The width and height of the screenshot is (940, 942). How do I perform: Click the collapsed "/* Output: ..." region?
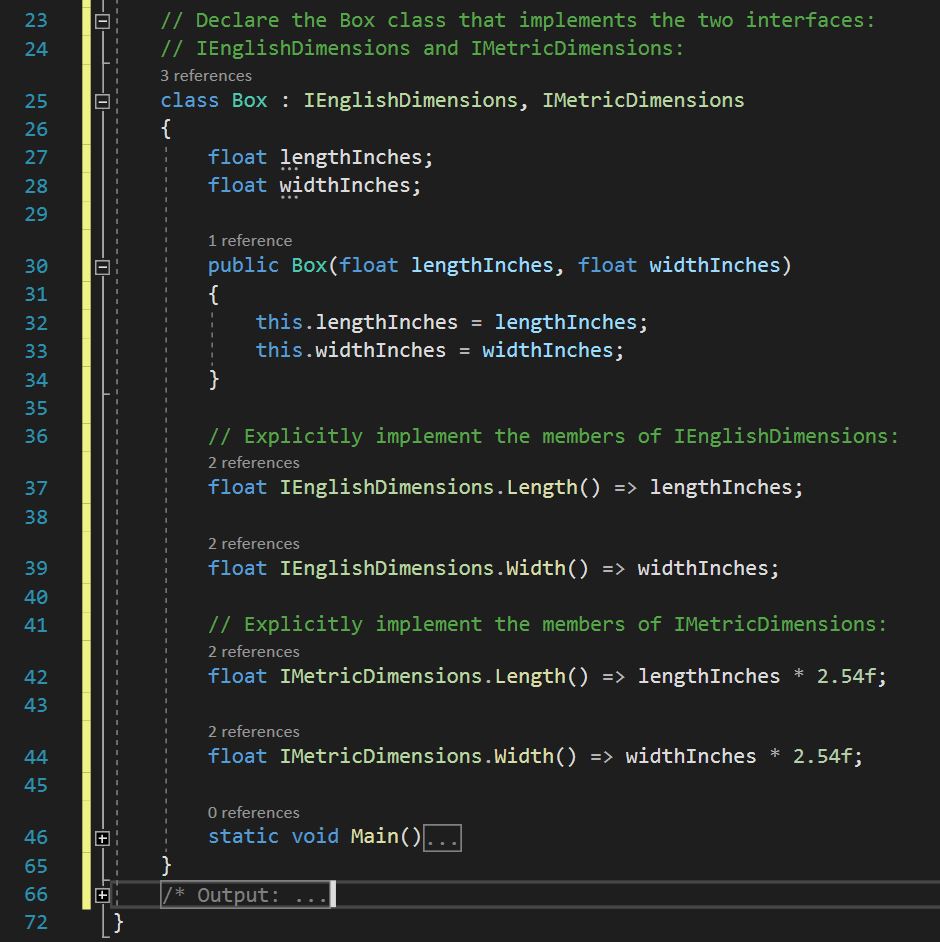[x=246, y=895]
